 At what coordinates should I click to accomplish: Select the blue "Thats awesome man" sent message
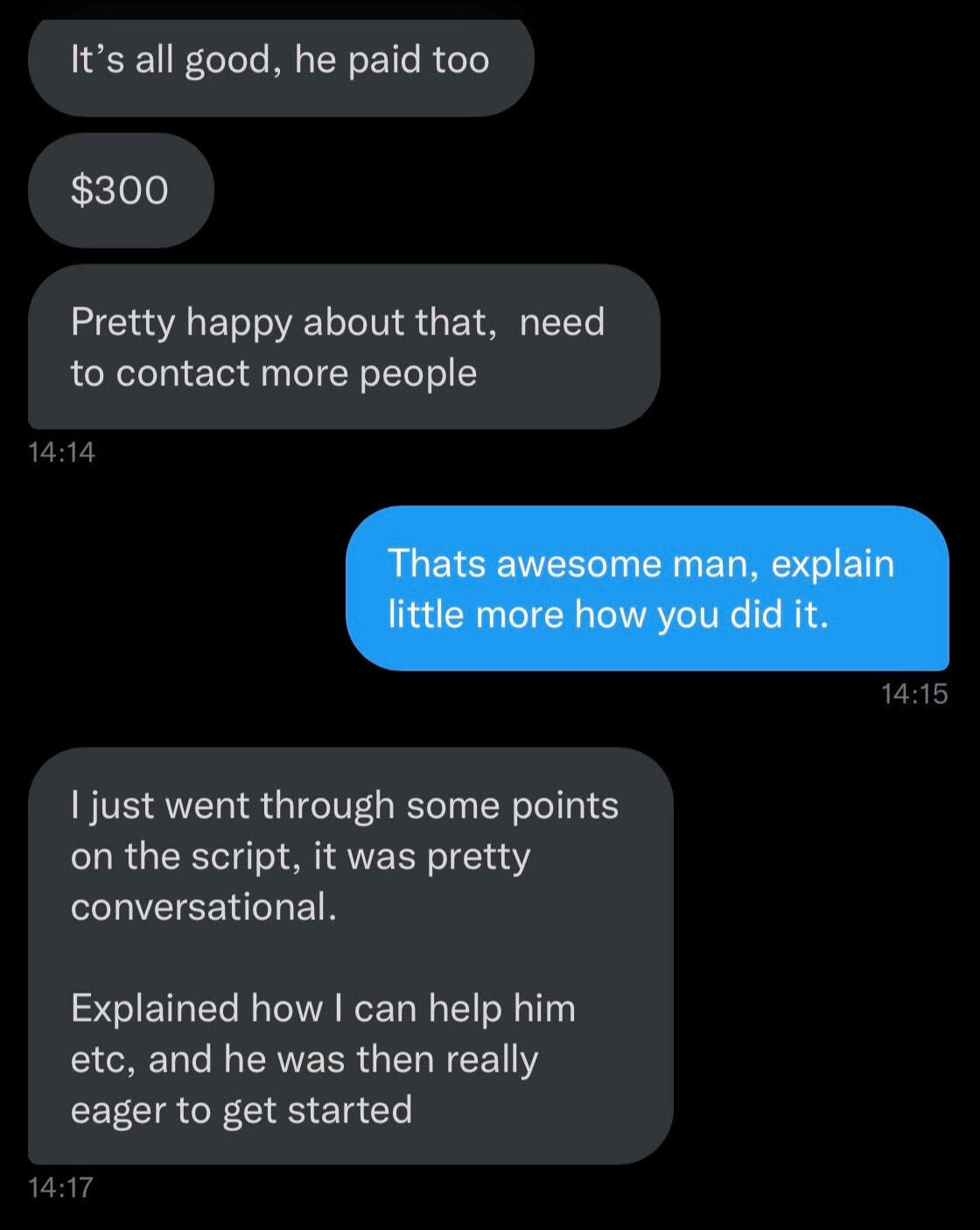tap(646, 587)
